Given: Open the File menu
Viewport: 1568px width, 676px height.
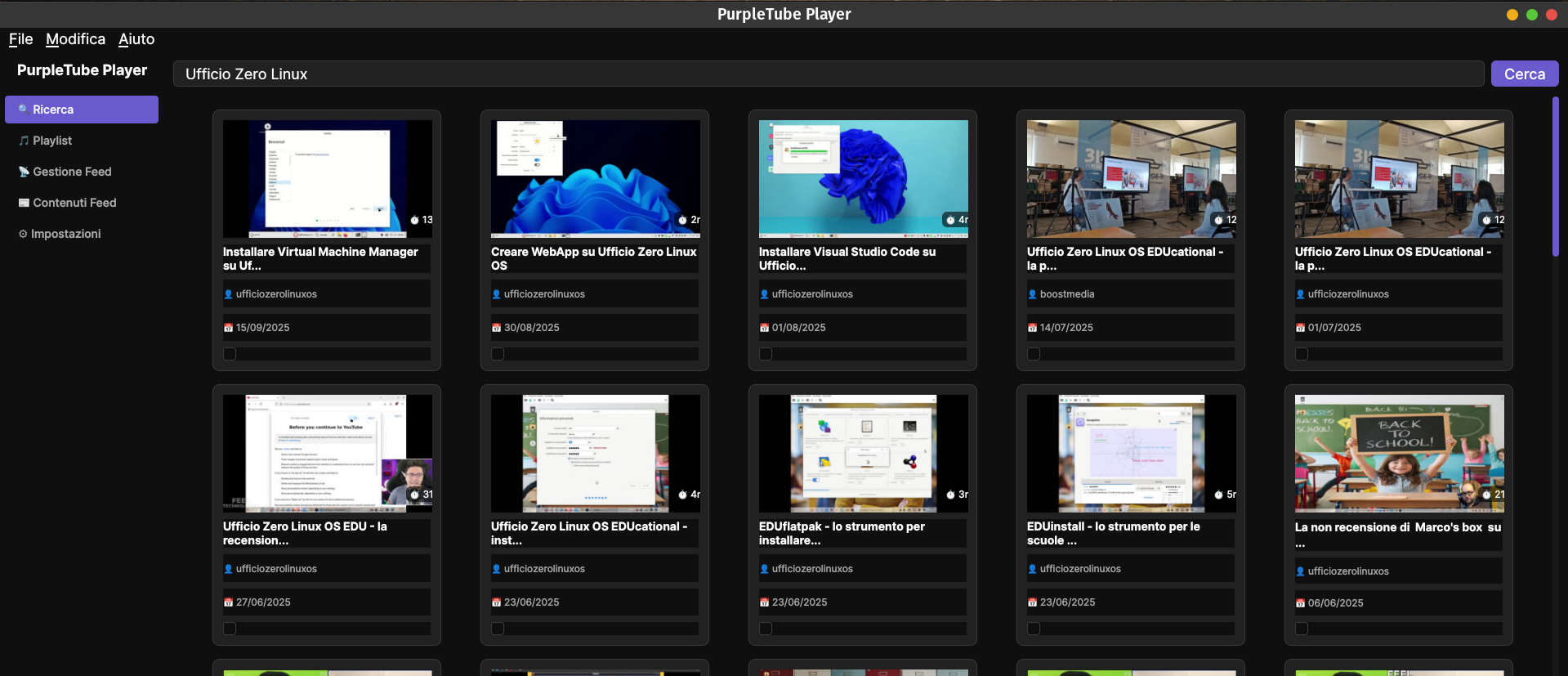Looking at the screenshot, I should (20, 39).
